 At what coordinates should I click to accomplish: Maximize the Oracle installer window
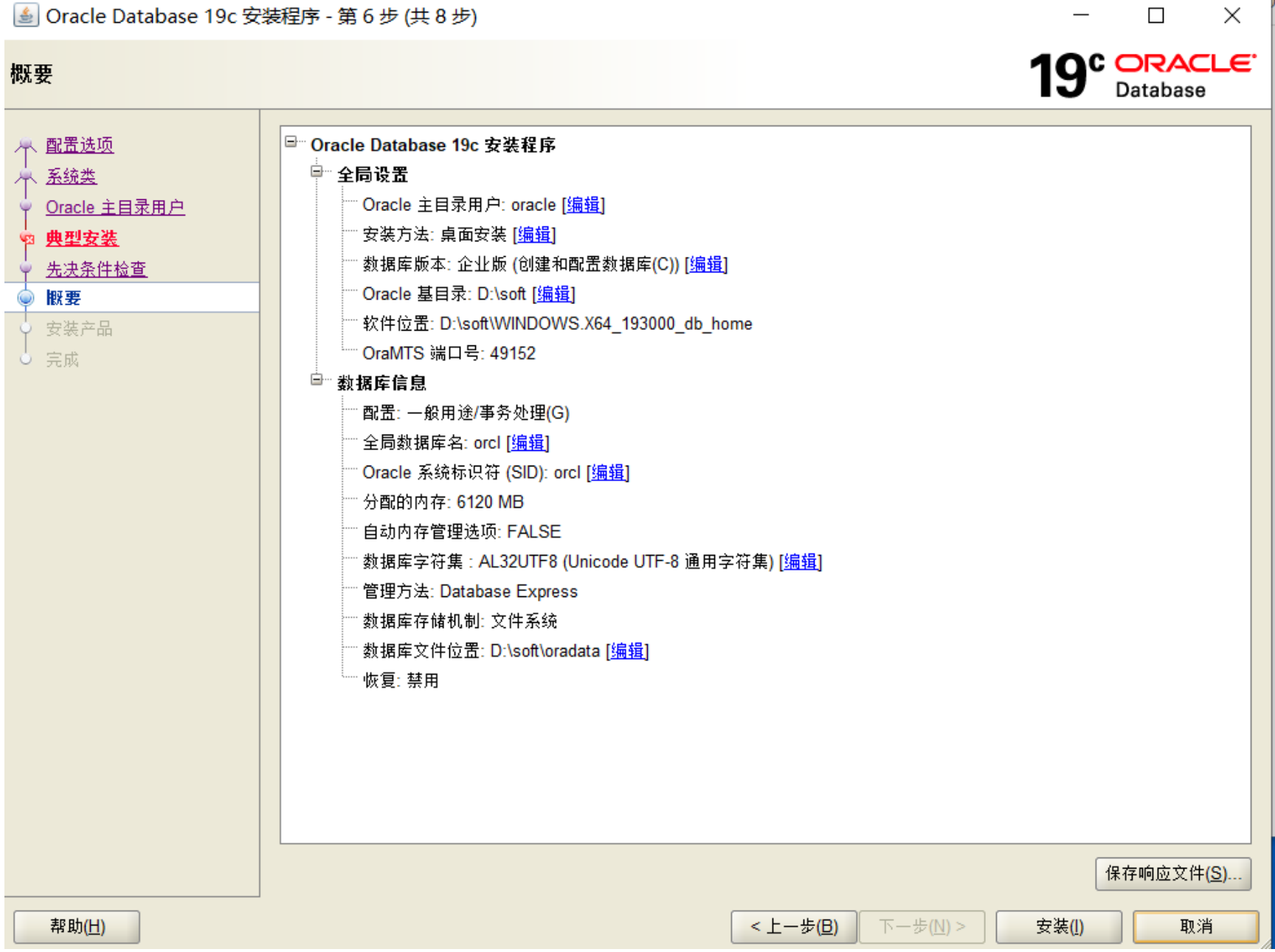(x=1156, y=15)
